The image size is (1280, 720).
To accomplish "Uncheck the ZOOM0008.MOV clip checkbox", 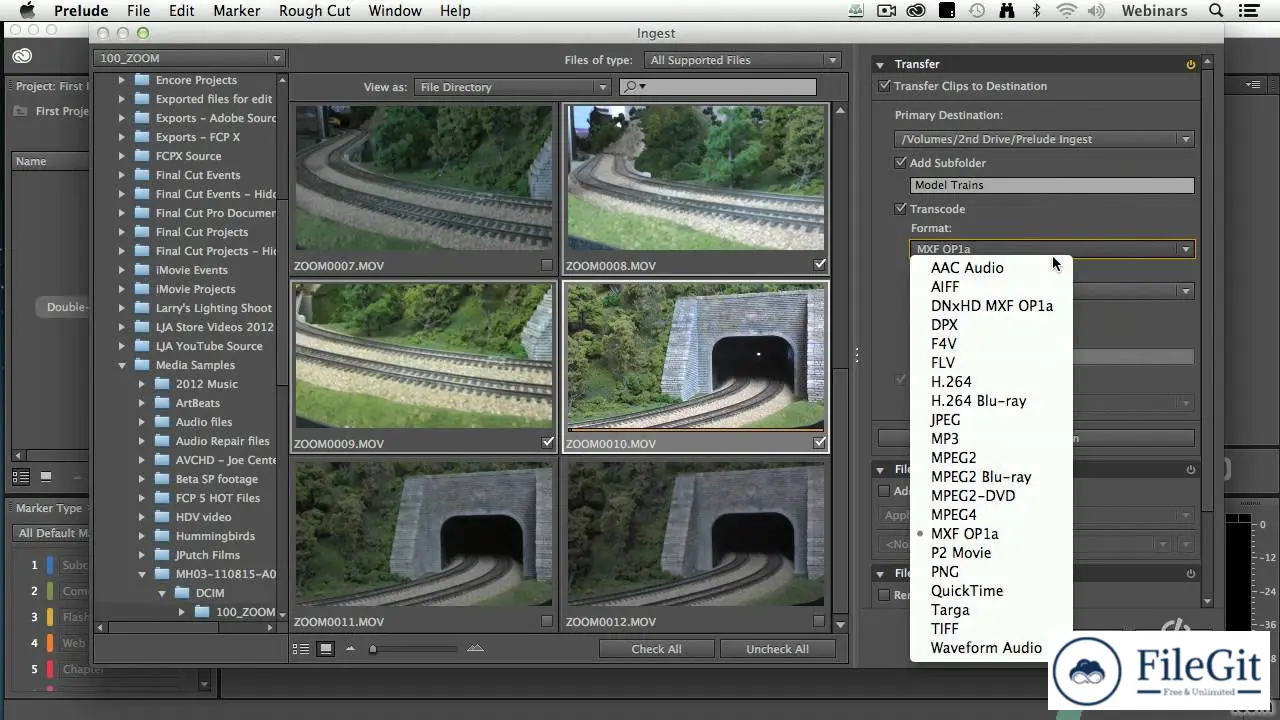I will 820,265.
